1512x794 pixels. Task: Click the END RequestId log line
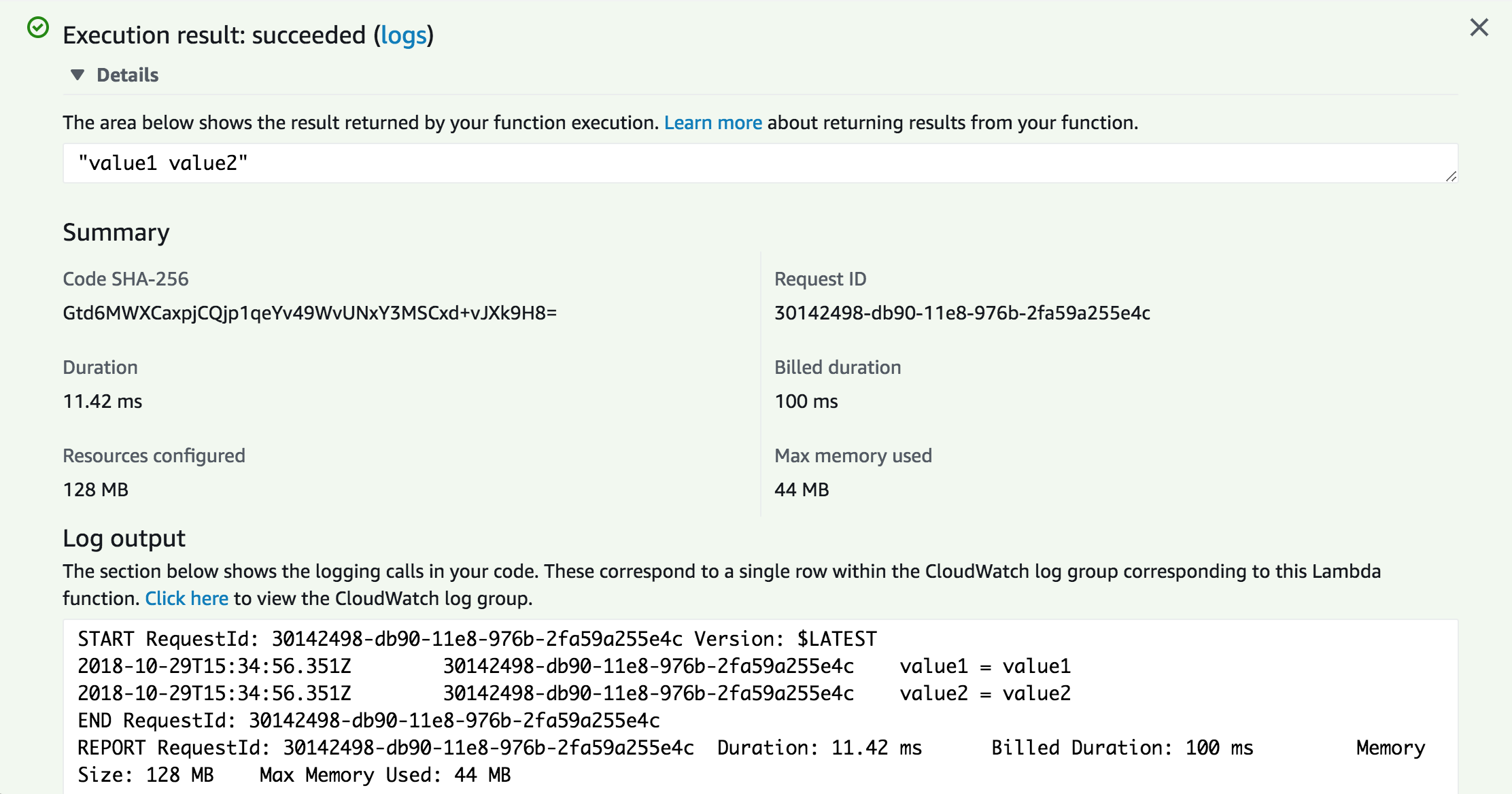tap(368, 721)
